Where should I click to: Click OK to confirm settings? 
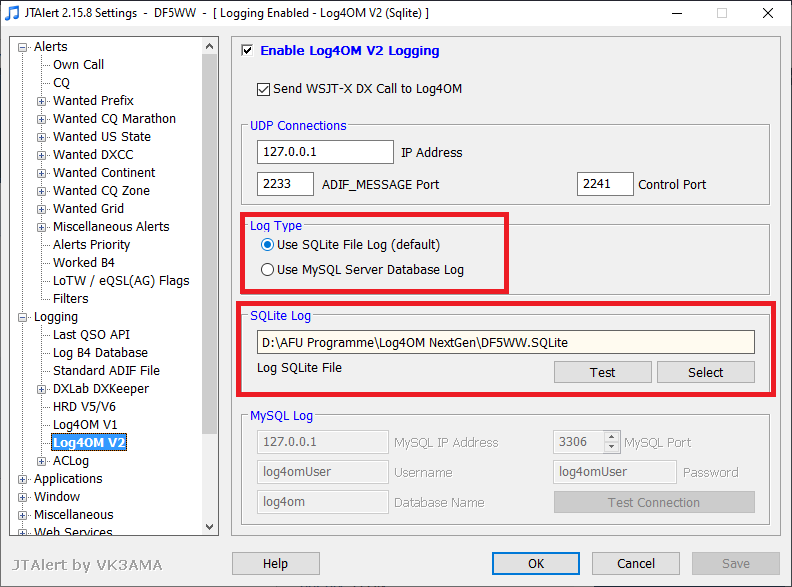[536, 563]
